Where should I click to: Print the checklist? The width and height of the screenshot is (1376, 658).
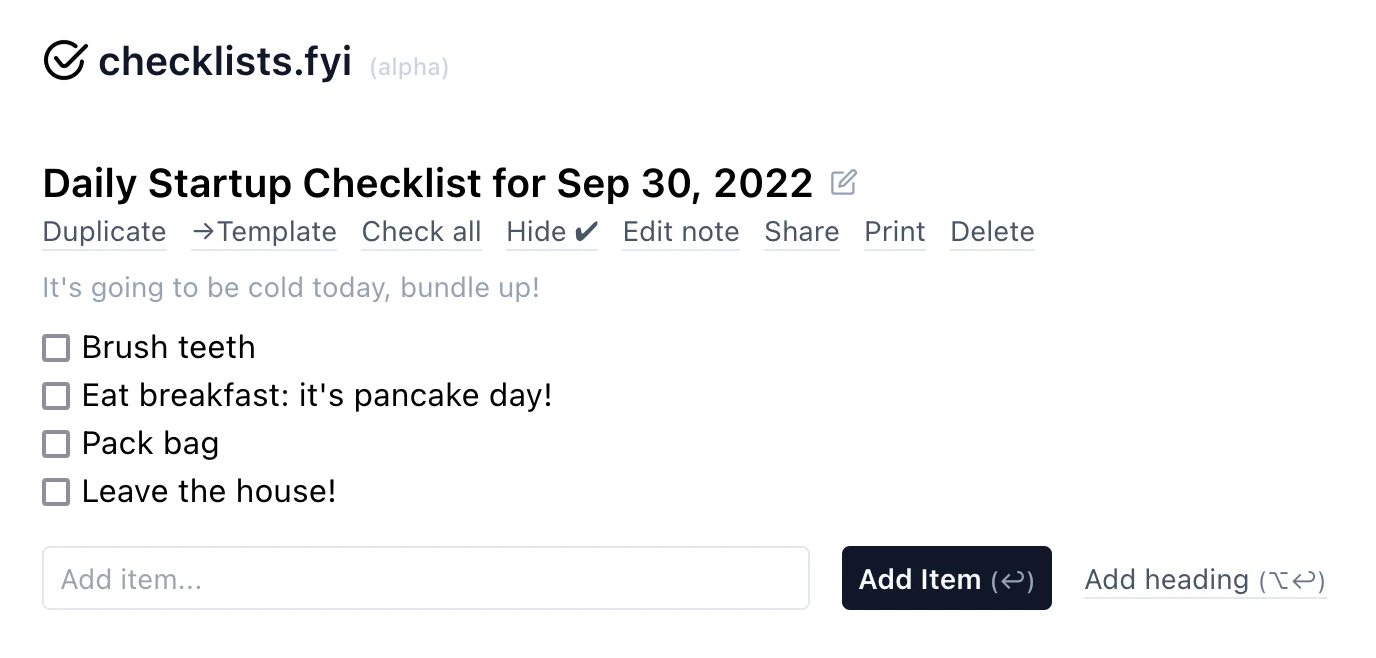coord(894,232)
